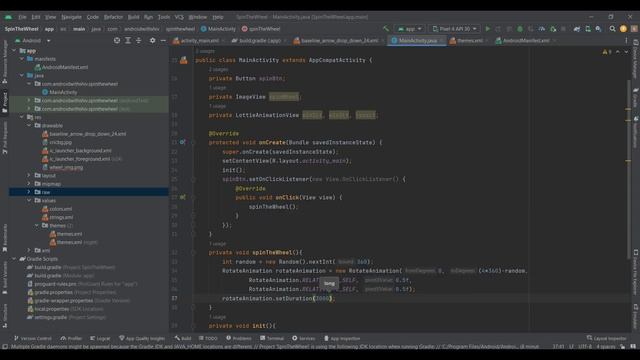The height and width of the screenshot is (360, 640).
Task: Collapse the manifests folder
Action: [x=22, y=59]
